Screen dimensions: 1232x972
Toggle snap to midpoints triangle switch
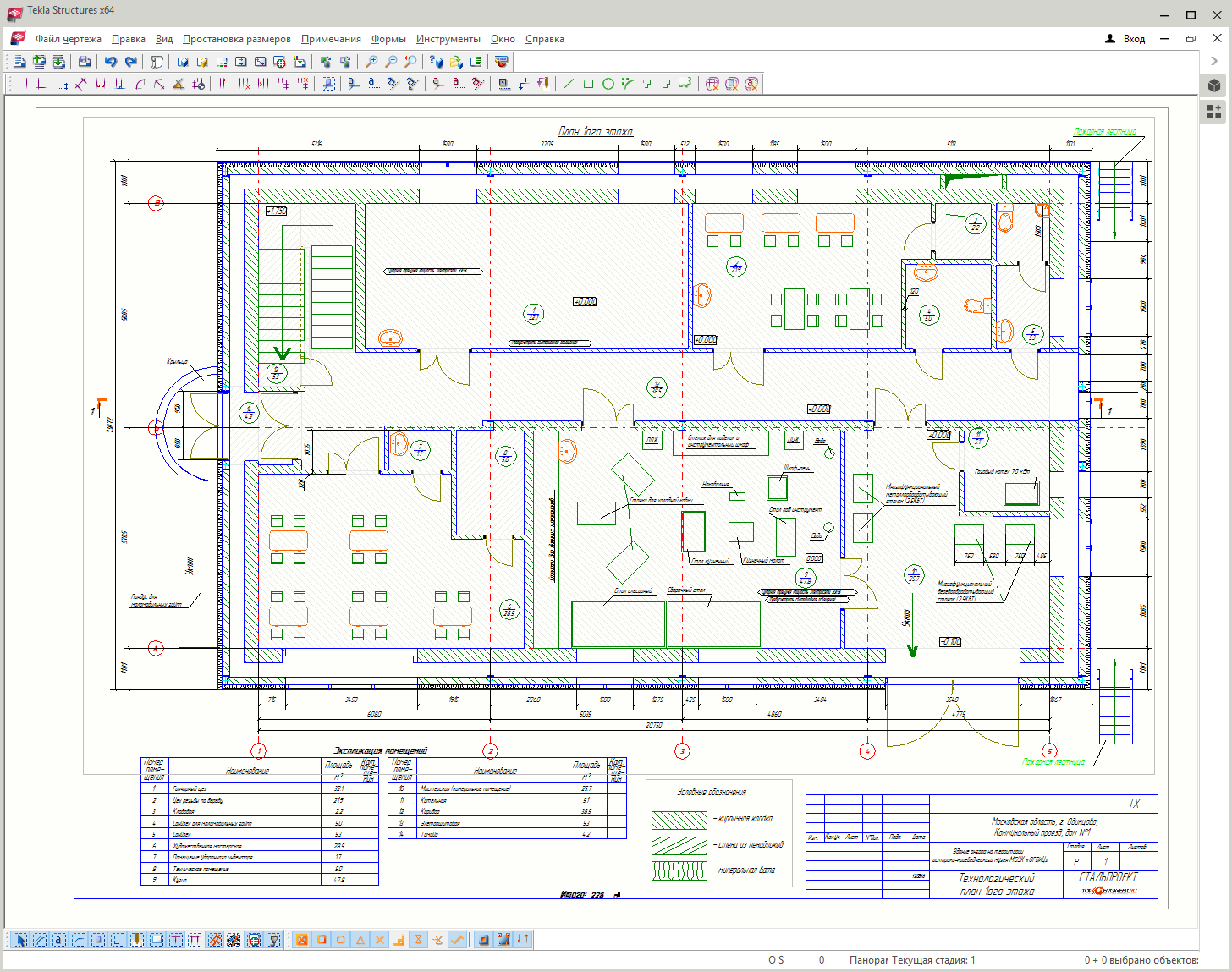(360, 940)
